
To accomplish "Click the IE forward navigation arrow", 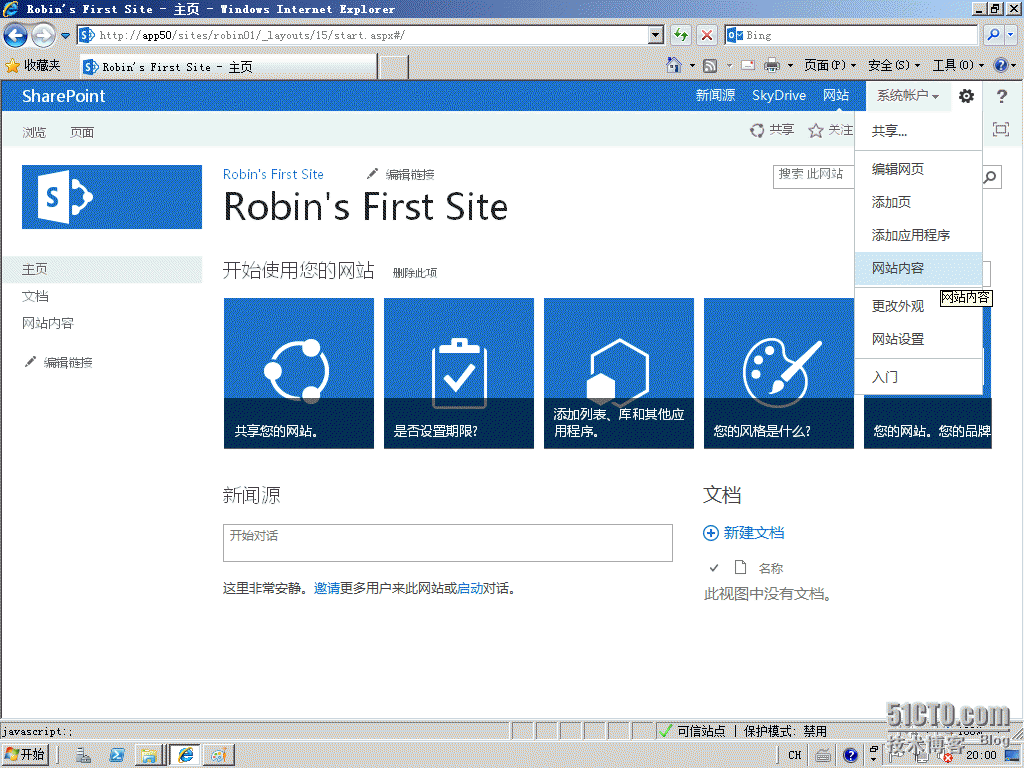I will tap(43, 35).
